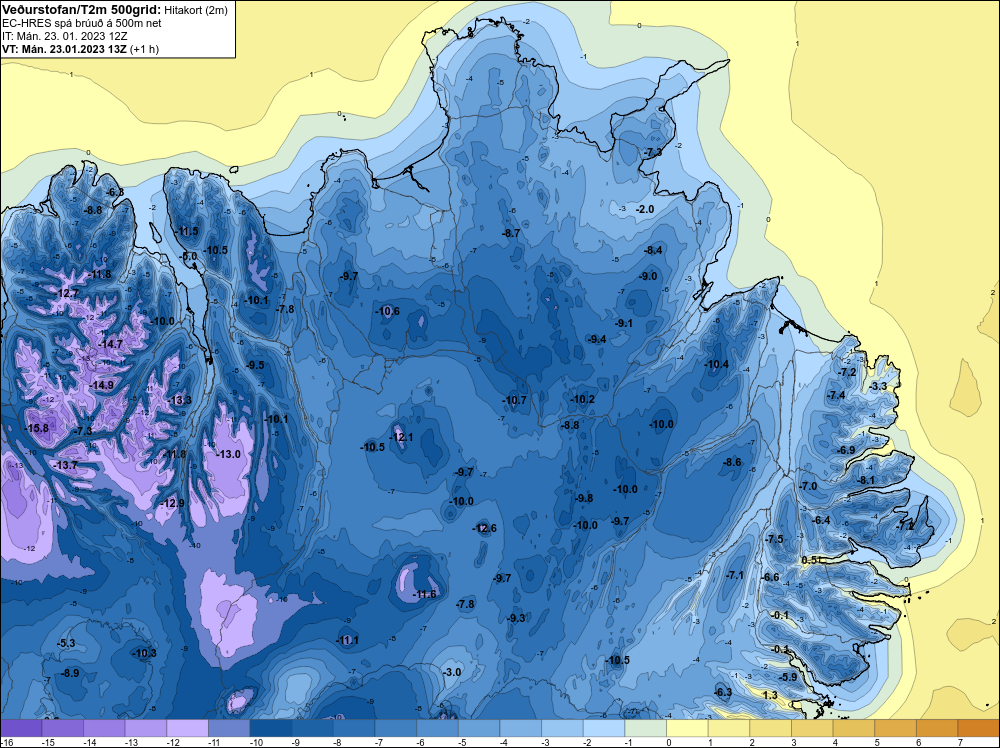This screenshot has width=1000, height=748.
Task: Select the legend swatch between -6 and -5
Action: click(438, 728)
